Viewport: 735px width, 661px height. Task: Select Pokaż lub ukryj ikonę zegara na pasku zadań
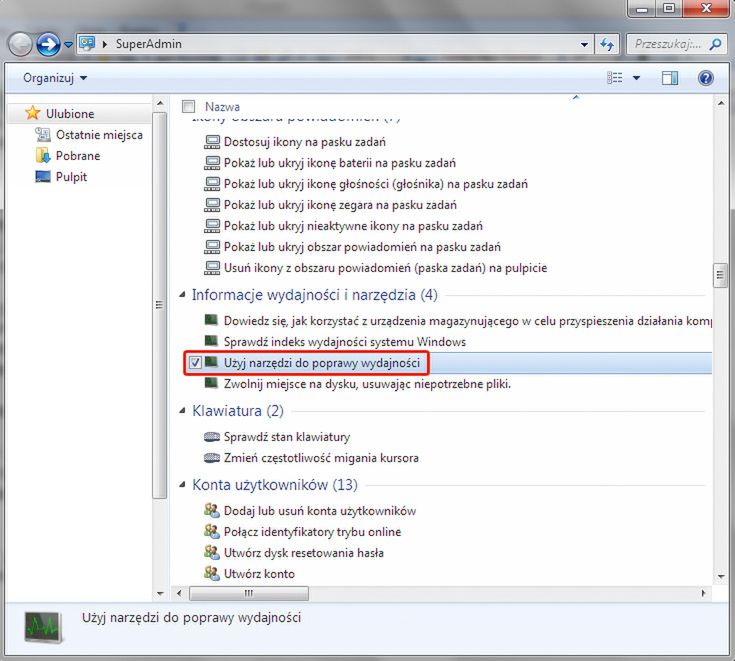(340, 205)
